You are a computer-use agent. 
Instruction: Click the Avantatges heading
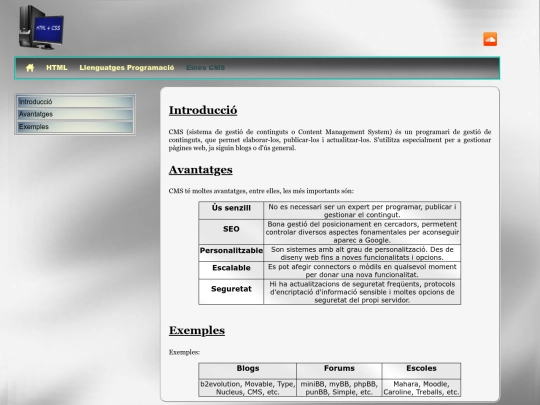coord(200,170)
